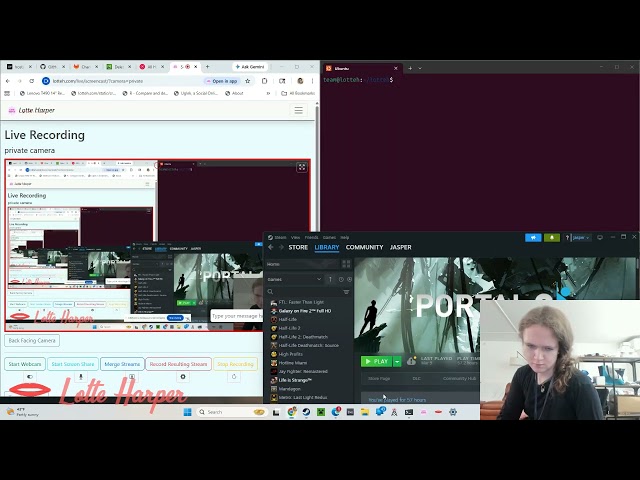Click the ready-to-play icon in Steam sidebar

349,280
